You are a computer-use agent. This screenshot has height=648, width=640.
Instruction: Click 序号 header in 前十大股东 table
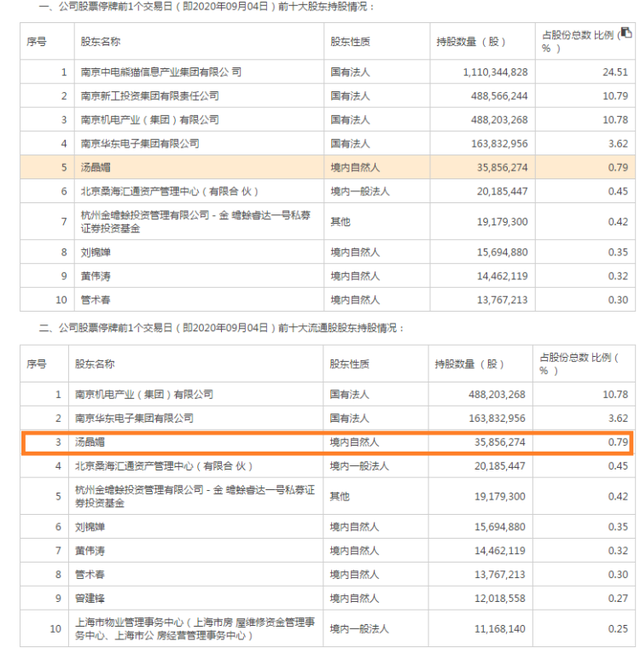[36, 42]
